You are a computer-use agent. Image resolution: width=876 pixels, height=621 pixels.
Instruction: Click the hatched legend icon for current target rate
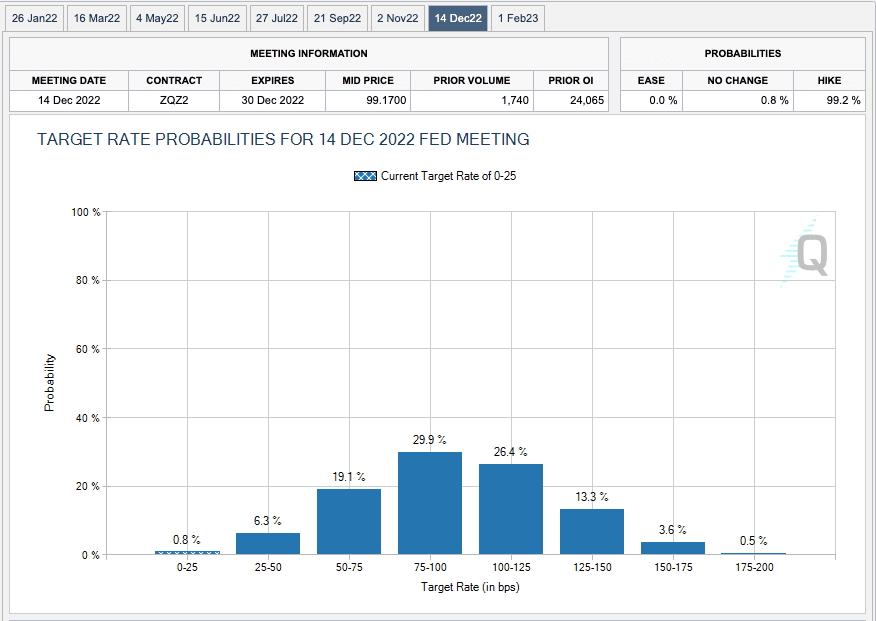(365, 176)
